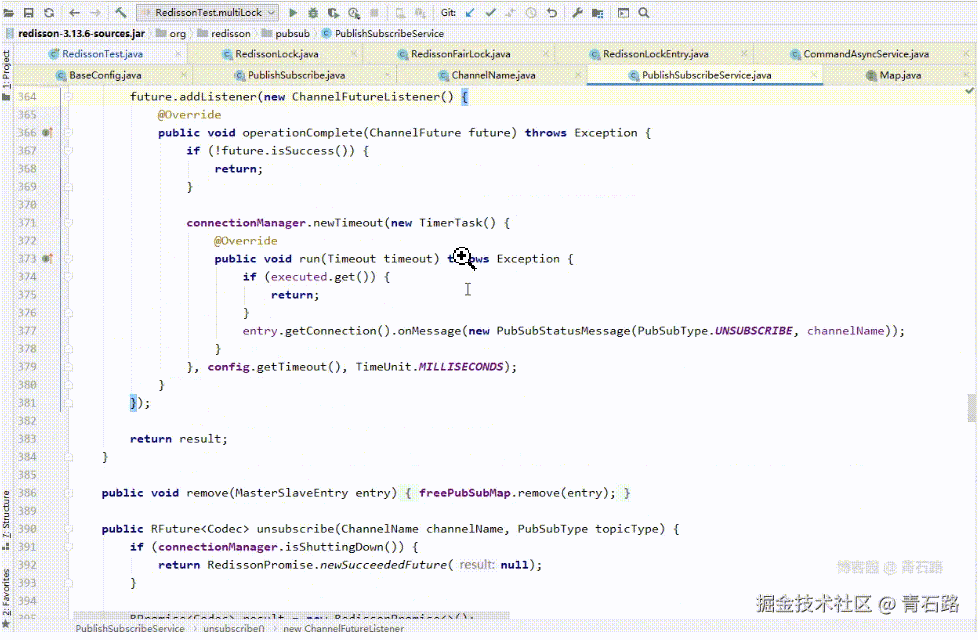Collapse the code fold marker on line 364
This screenshot has width=978, height=640.
(x=69, y=97)
